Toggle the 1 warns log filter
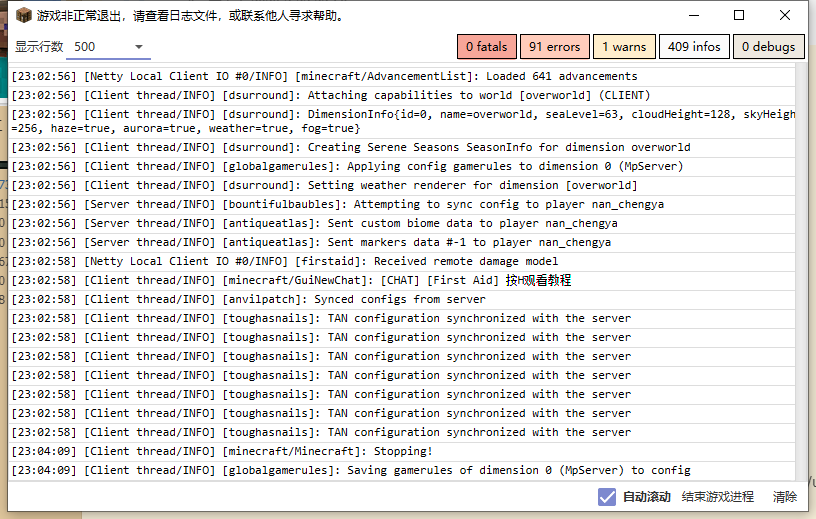Viewport: 816px width, 519px height. tap(623, 46)
